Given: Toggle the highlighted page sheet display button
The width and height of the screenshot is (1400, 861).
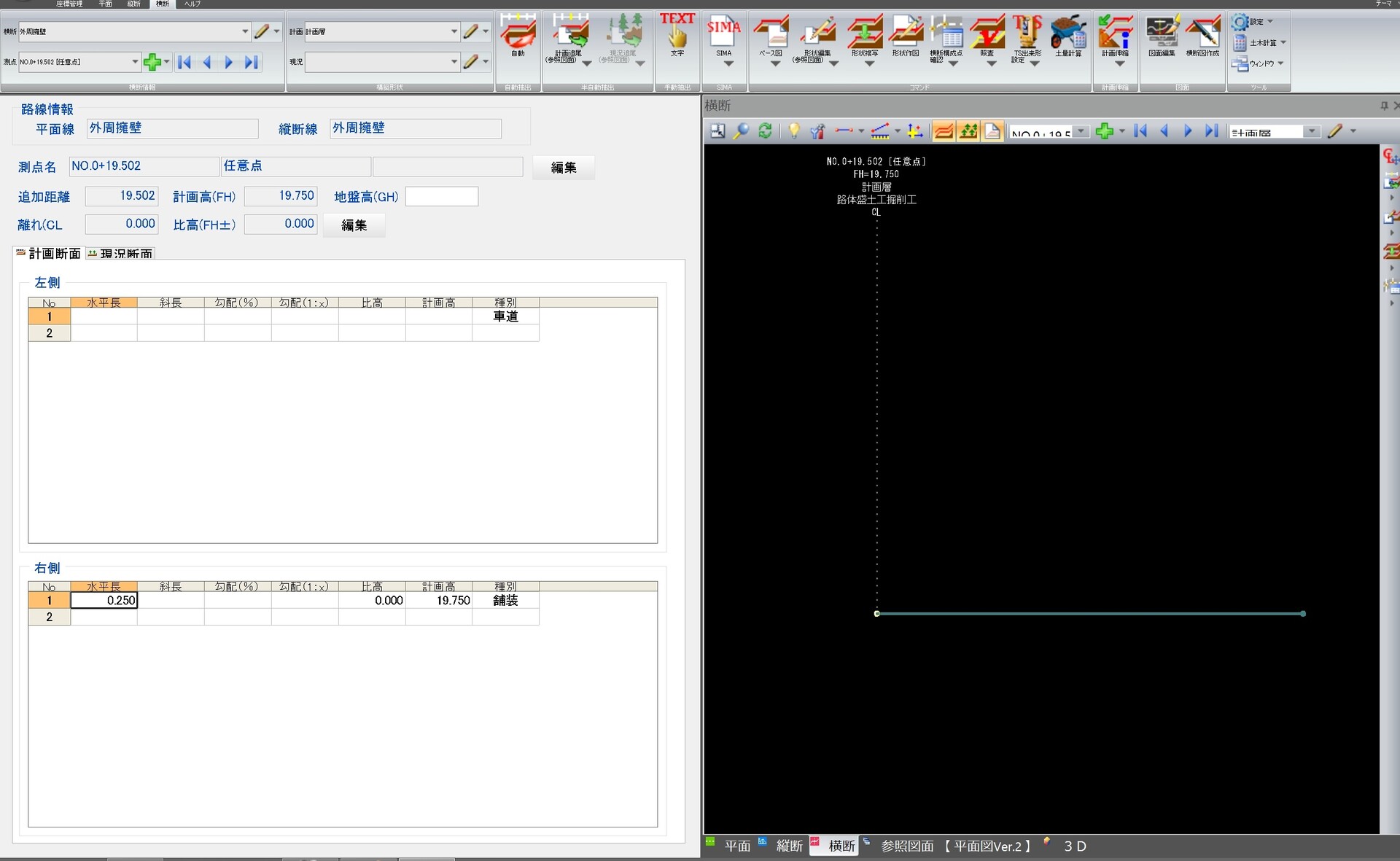Looking at the screenshot, I should 992,131.
